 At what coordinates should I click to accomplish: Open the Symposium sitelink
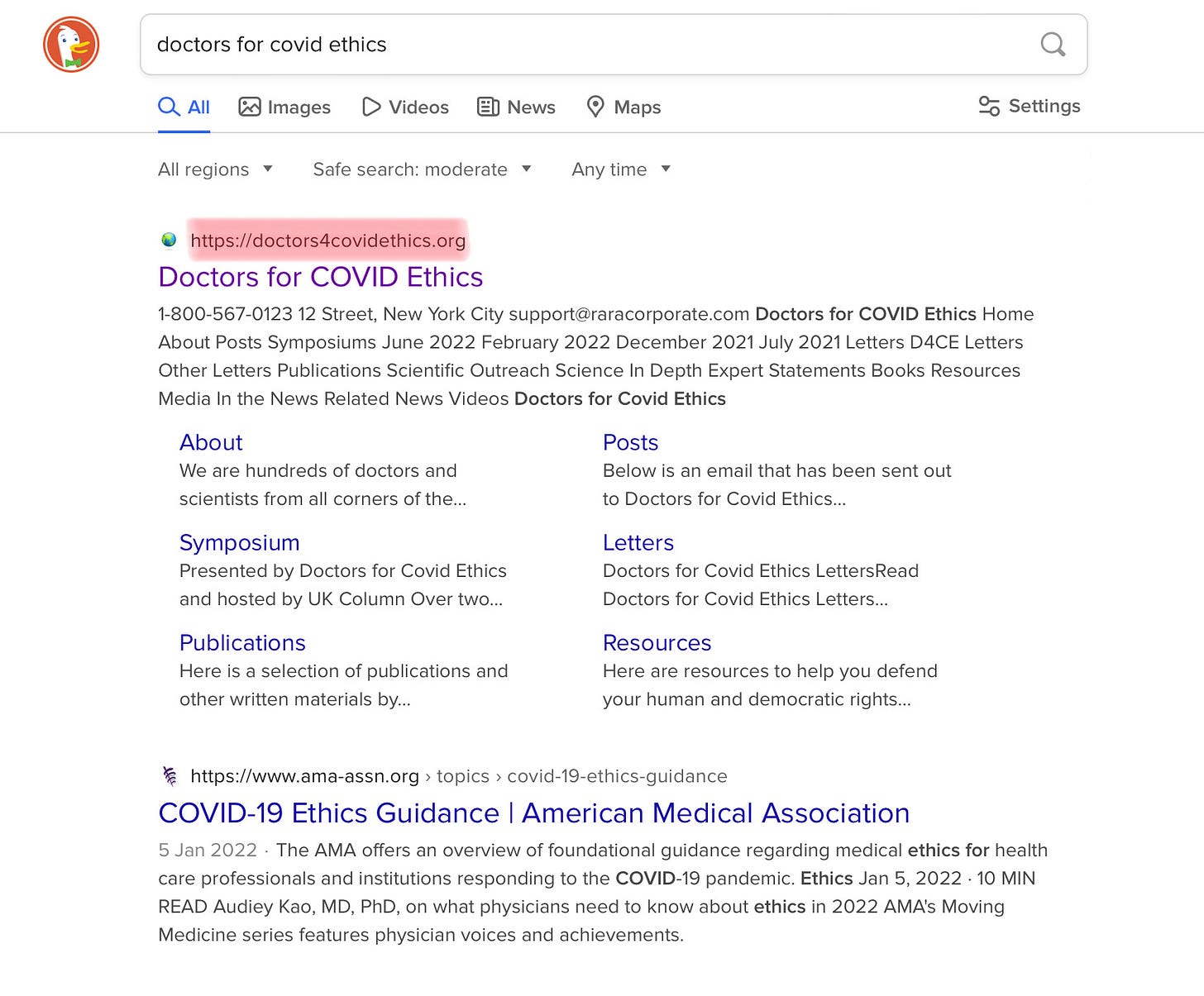coord(239,543)
